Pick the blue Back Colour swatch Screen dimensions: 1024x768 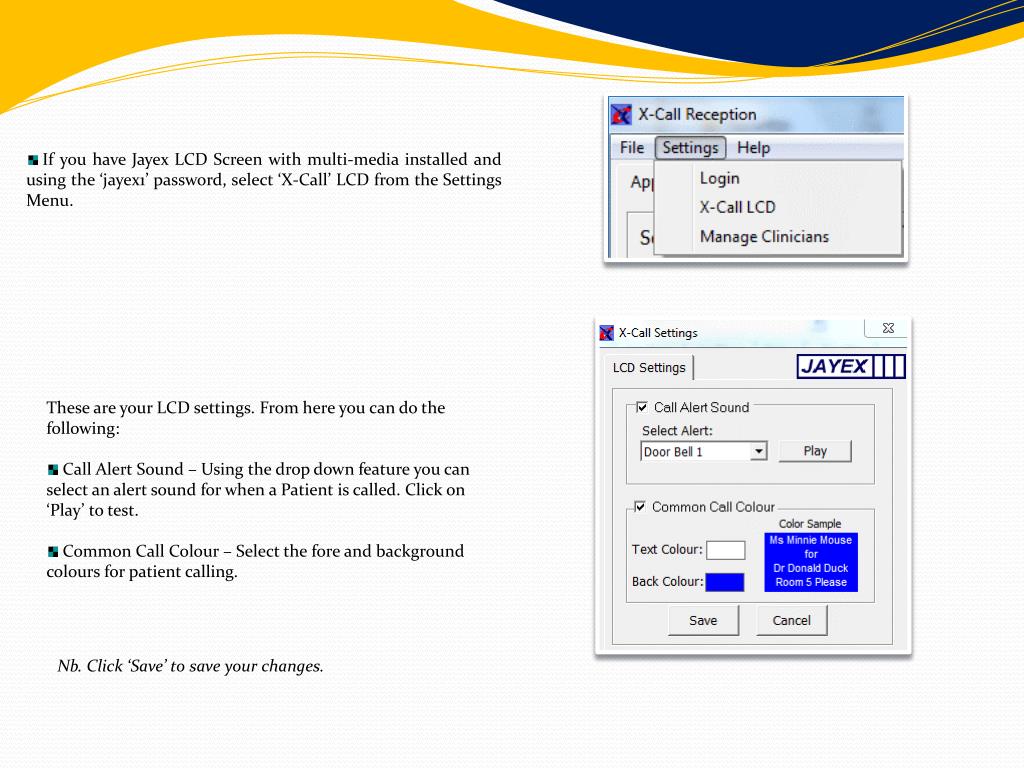coord(725,582)
